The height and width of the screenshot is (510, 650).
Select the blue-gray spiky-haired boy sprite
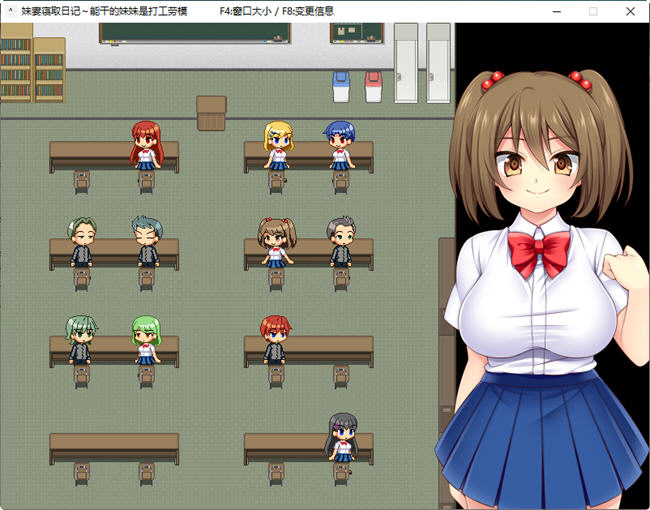click(x=146, y=241)
